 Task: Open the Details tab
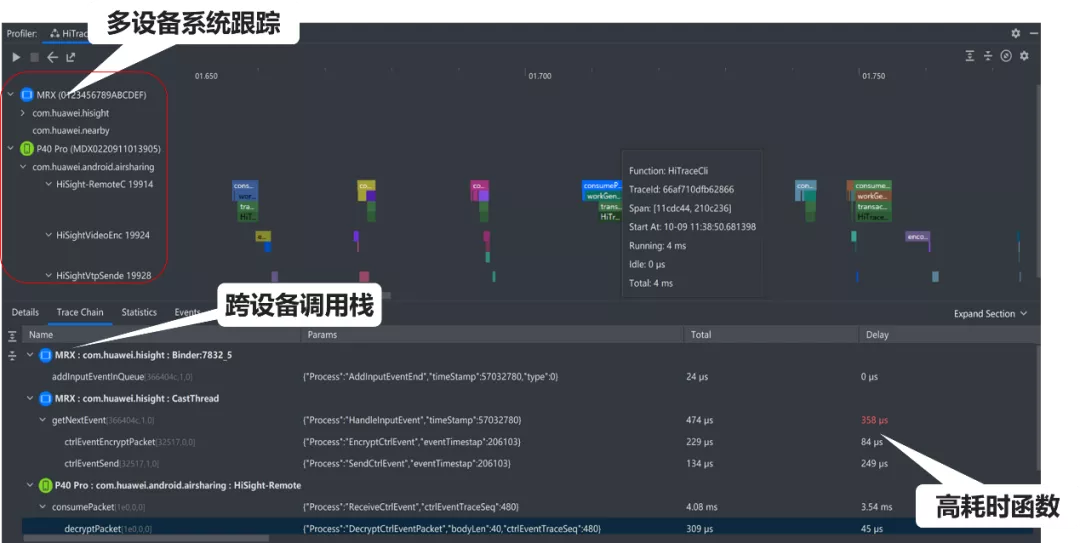click(25, 312)
